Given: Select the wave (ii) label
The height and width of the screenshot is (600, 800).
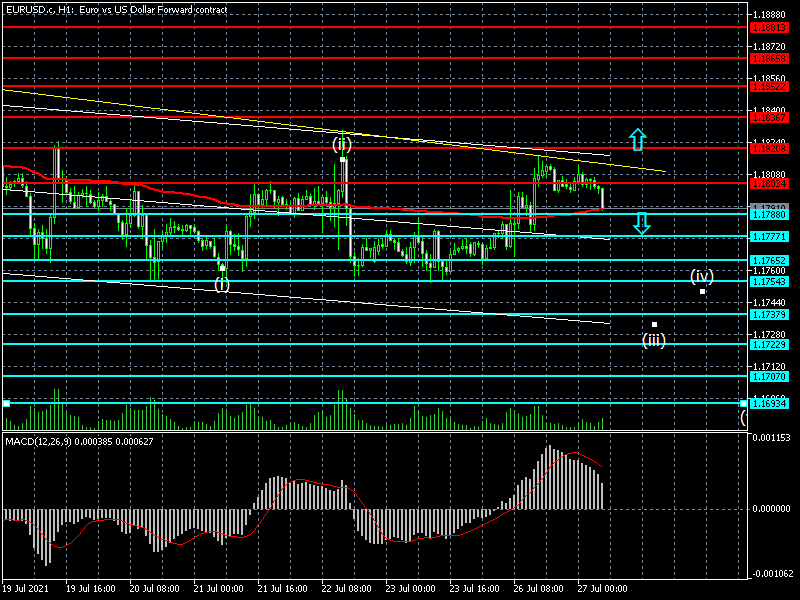Looking at the screenshot, I should (x=342, y=144).
